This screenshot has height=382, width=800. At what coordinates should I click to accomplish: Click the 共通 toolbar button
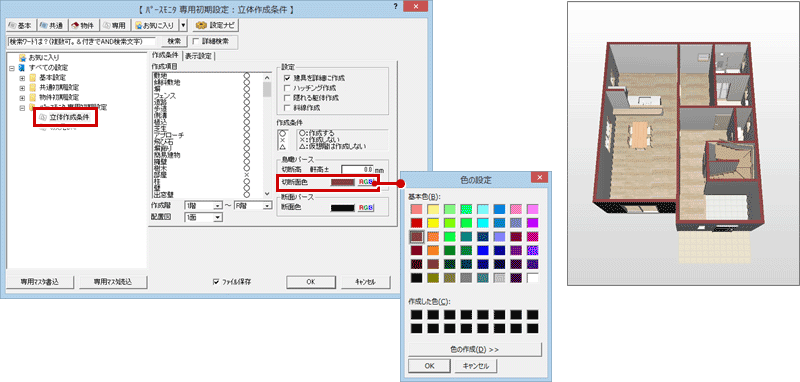click(53, 25)
